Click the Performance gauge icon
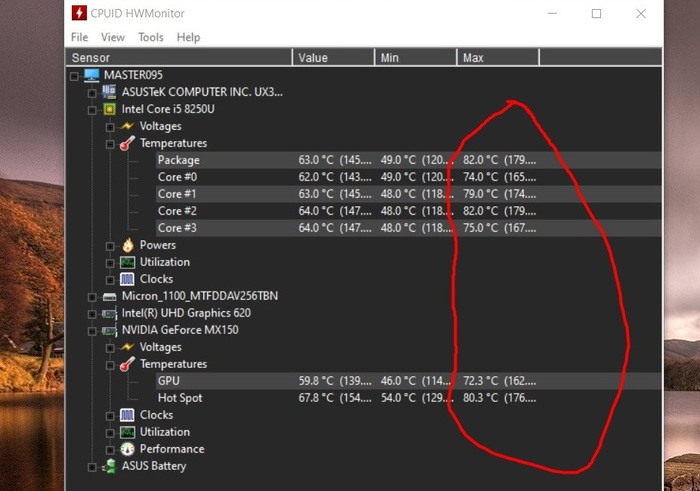This screenshot has width=700, height=491. coord(128,449)
